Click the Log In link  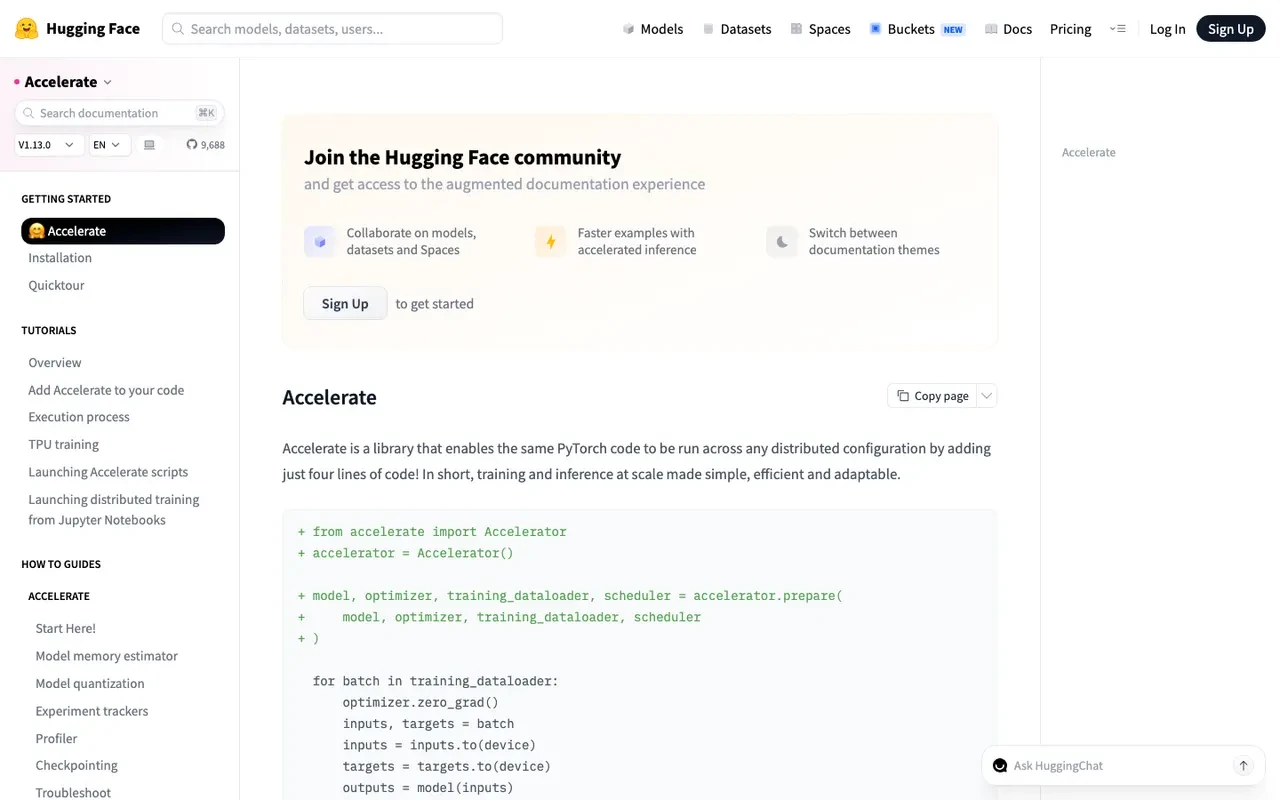(1167, 29)
